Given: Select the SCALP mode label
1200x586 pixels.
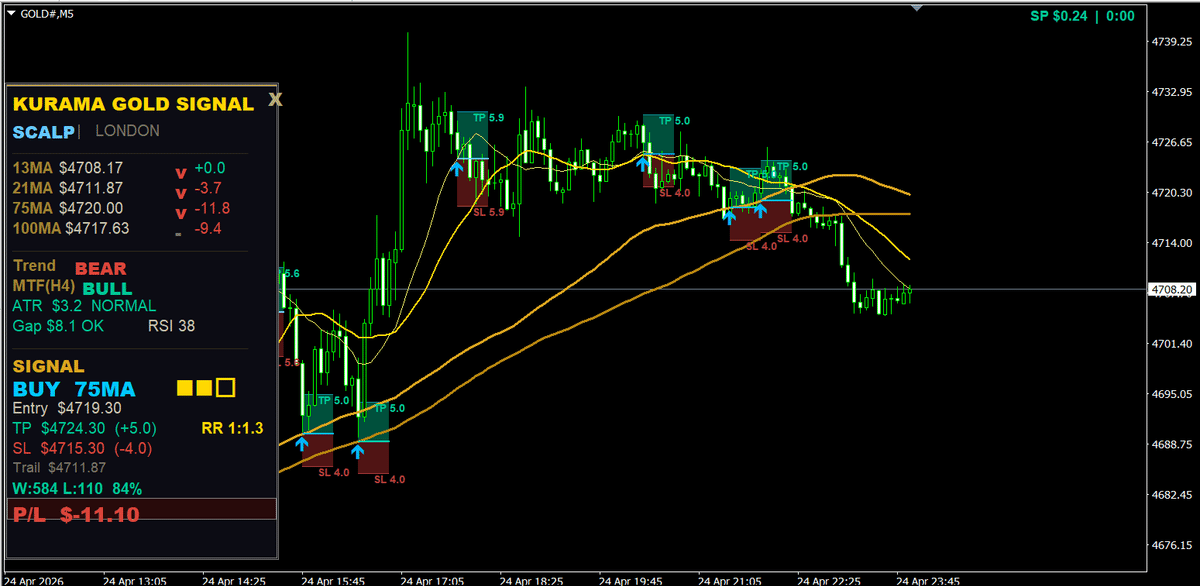Looking at the screenshot, I should pos(43,132).
